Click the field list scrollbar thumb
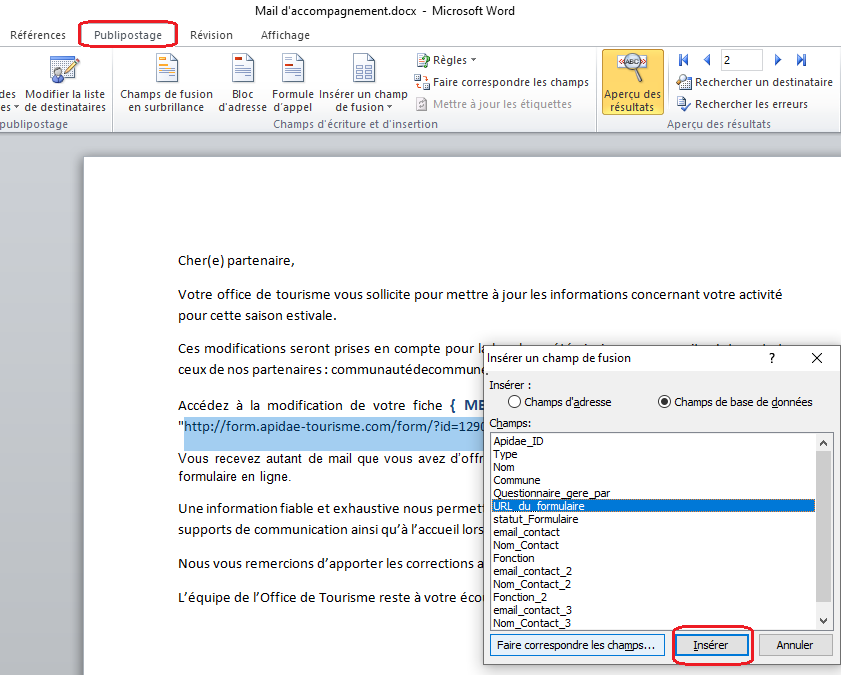This screenshot has width=841, height=675. point(823,526)
